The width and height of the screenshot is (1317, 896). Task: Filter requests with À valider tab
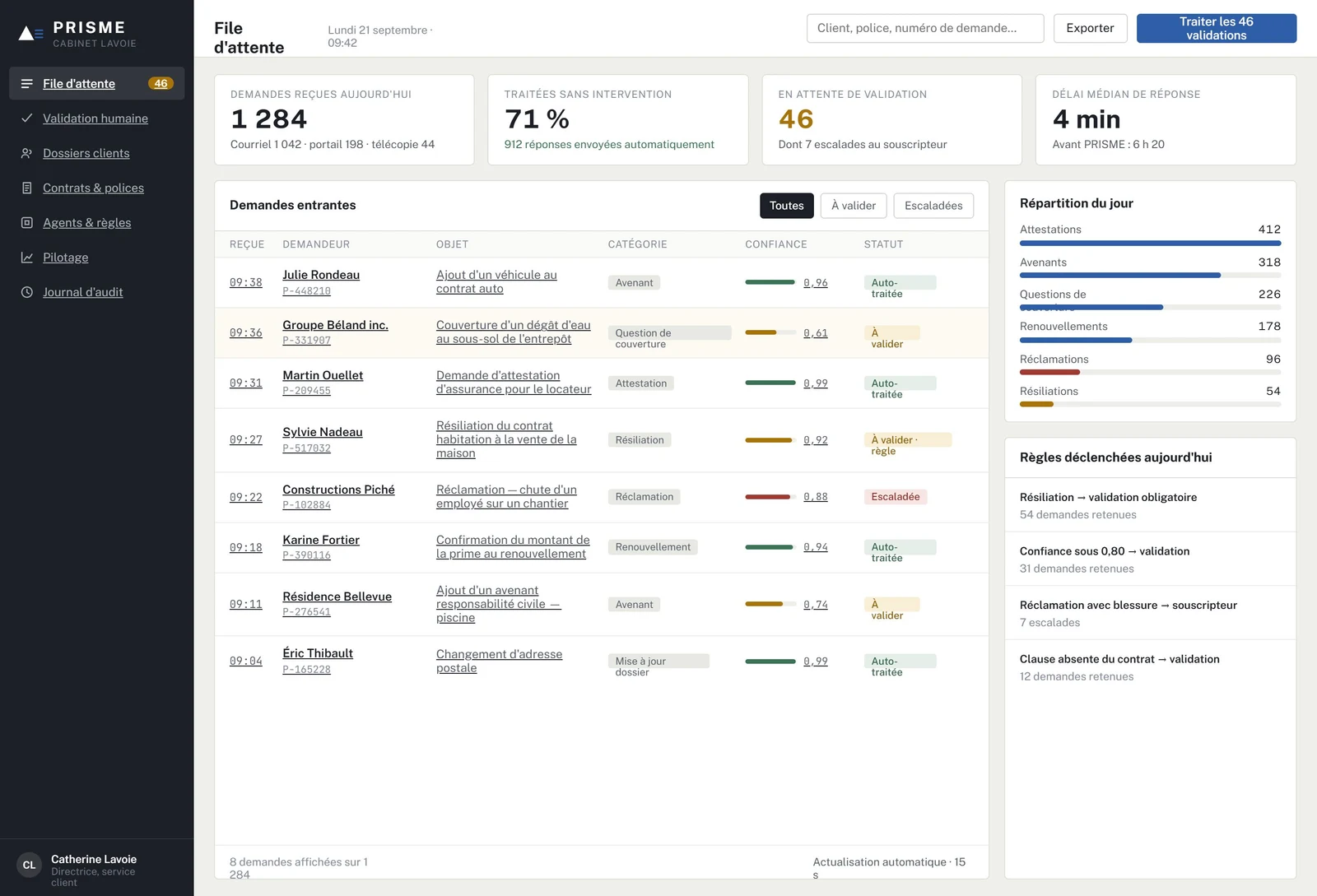click(854, 206)
